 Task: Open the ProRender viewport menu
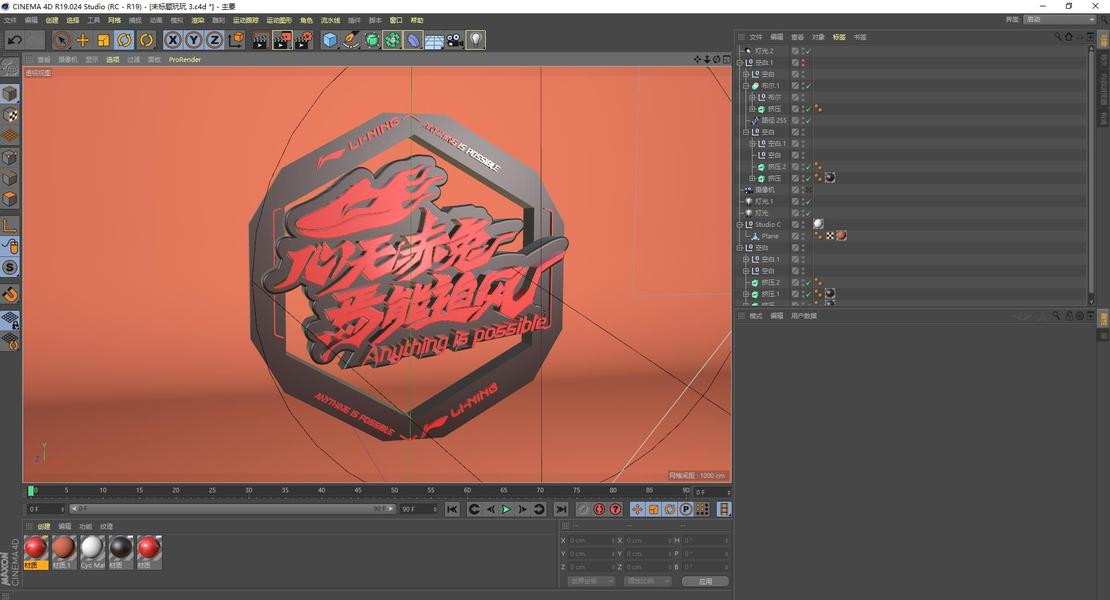tap(185, 60)
